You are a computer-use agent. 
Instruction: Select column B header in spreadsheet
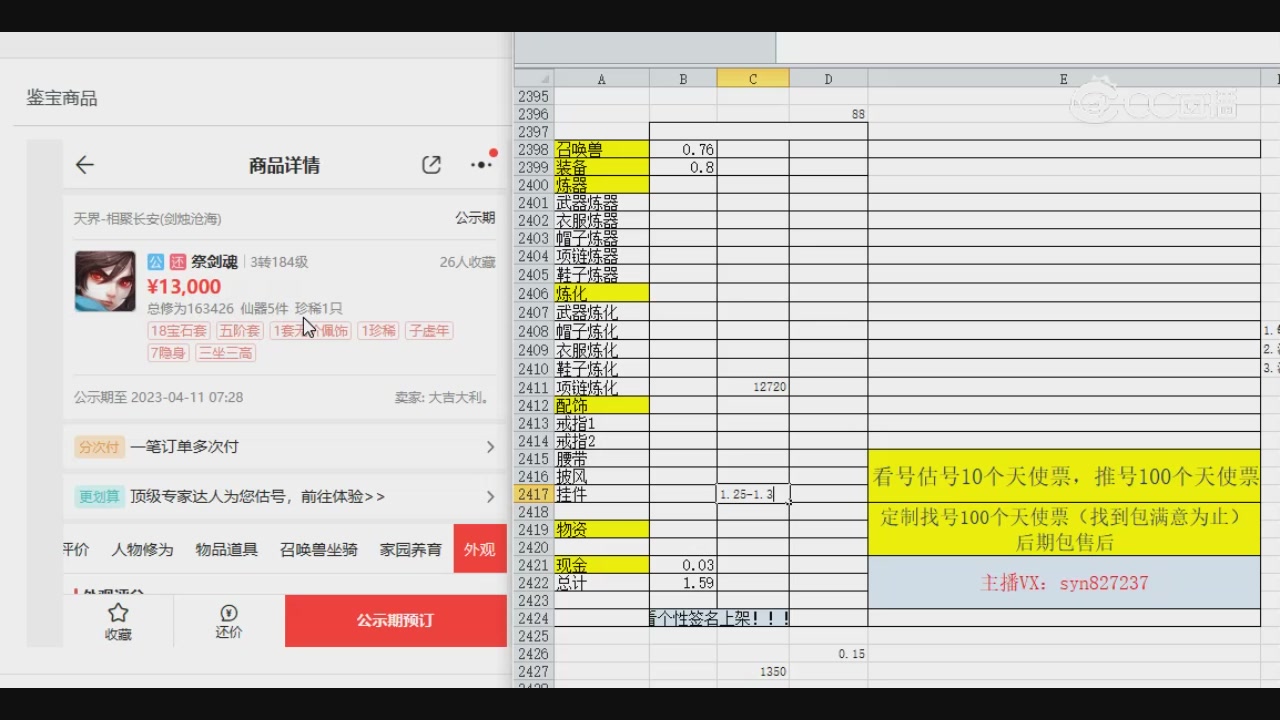pyautogui.click(x=683, y=79)
